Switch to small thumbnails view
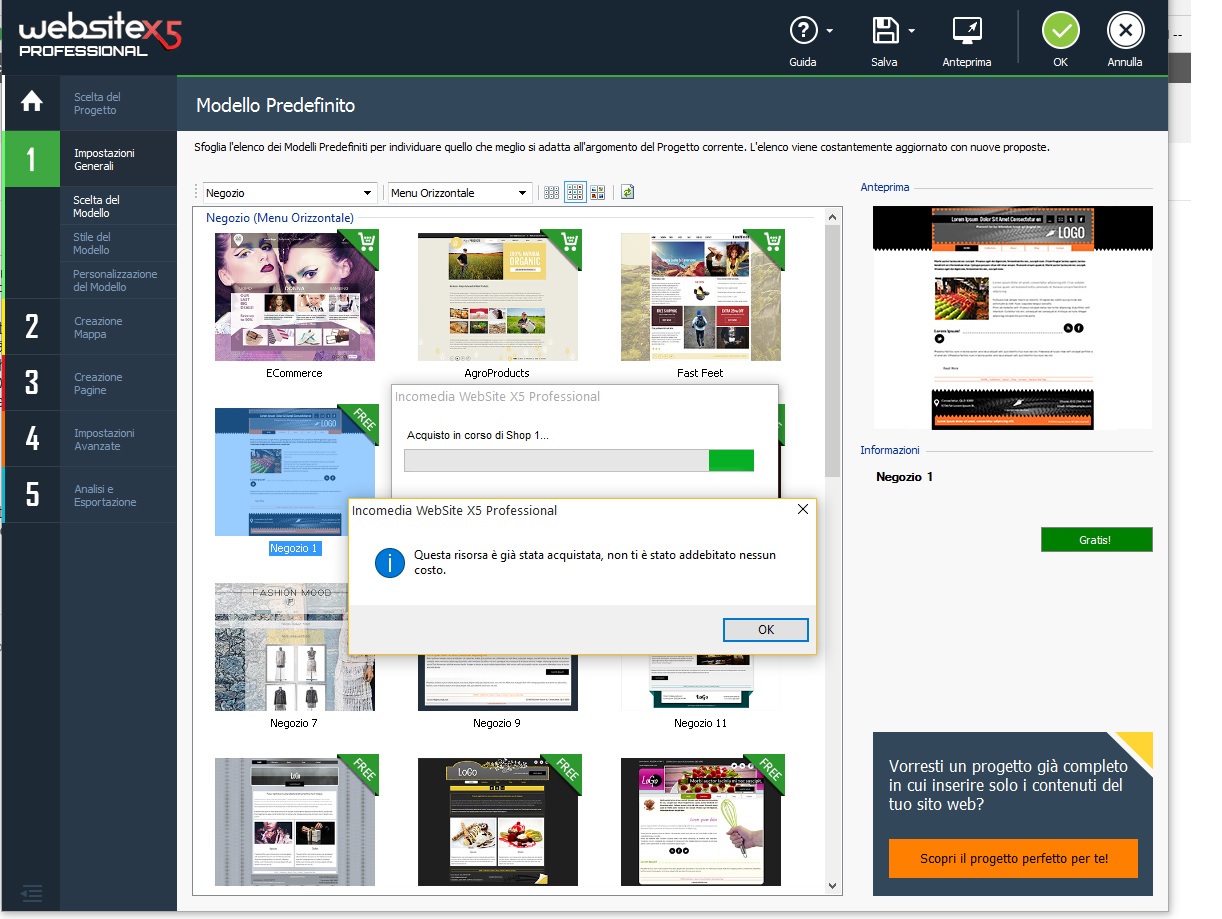This screenshot has height=919, width=1222. 551,193
